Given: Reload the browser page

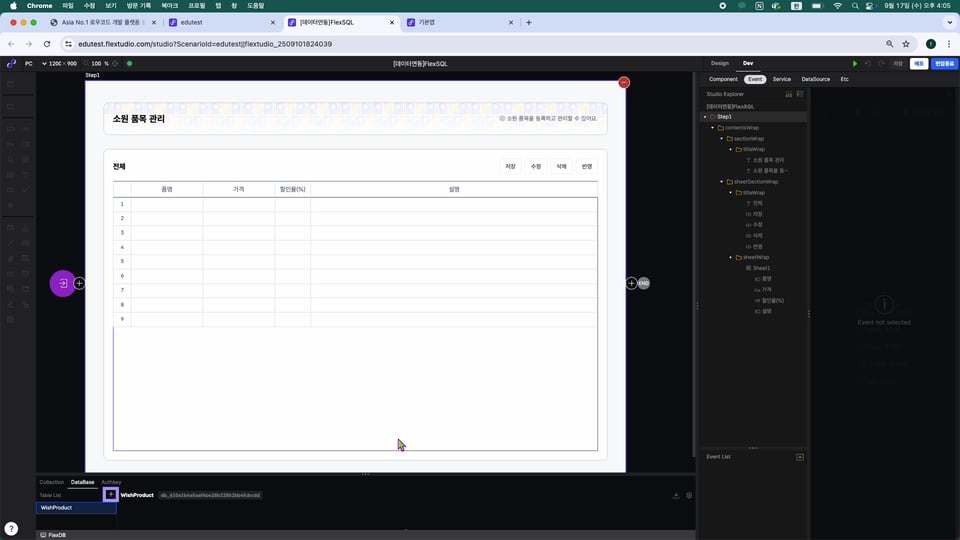Looking at the screenshot, I should pos(47,44).
